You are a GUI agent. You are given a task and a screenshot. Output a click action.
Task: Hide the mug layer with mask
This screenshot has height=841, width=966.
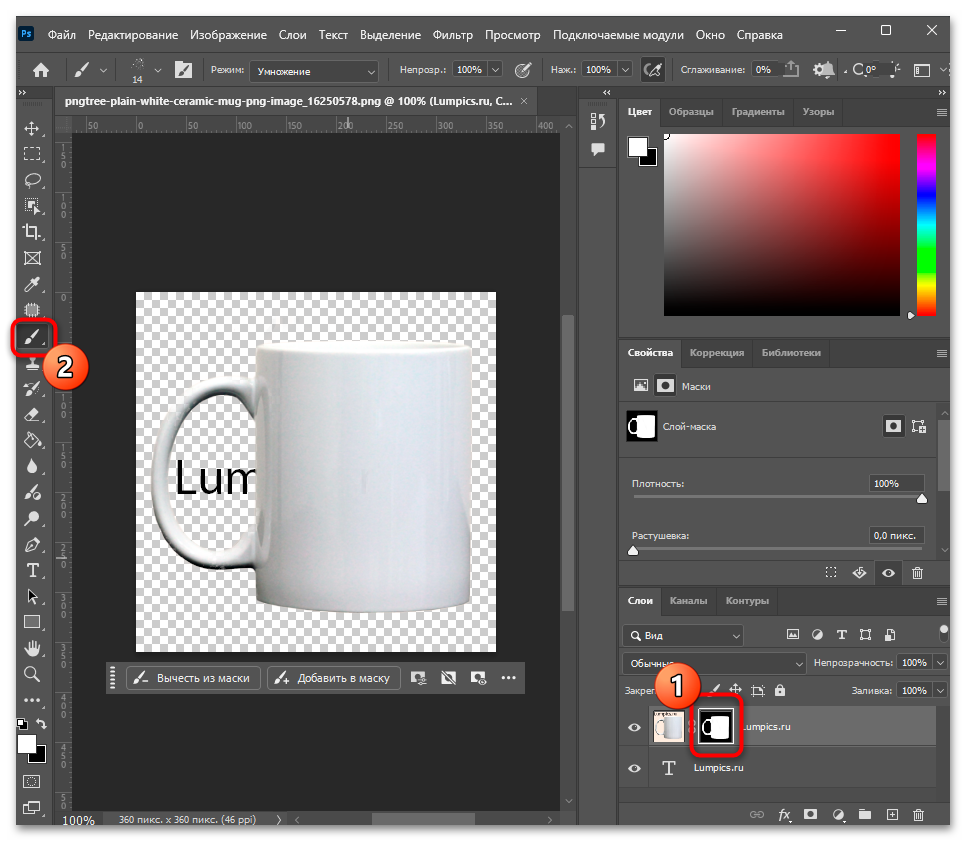click(634, 728)
